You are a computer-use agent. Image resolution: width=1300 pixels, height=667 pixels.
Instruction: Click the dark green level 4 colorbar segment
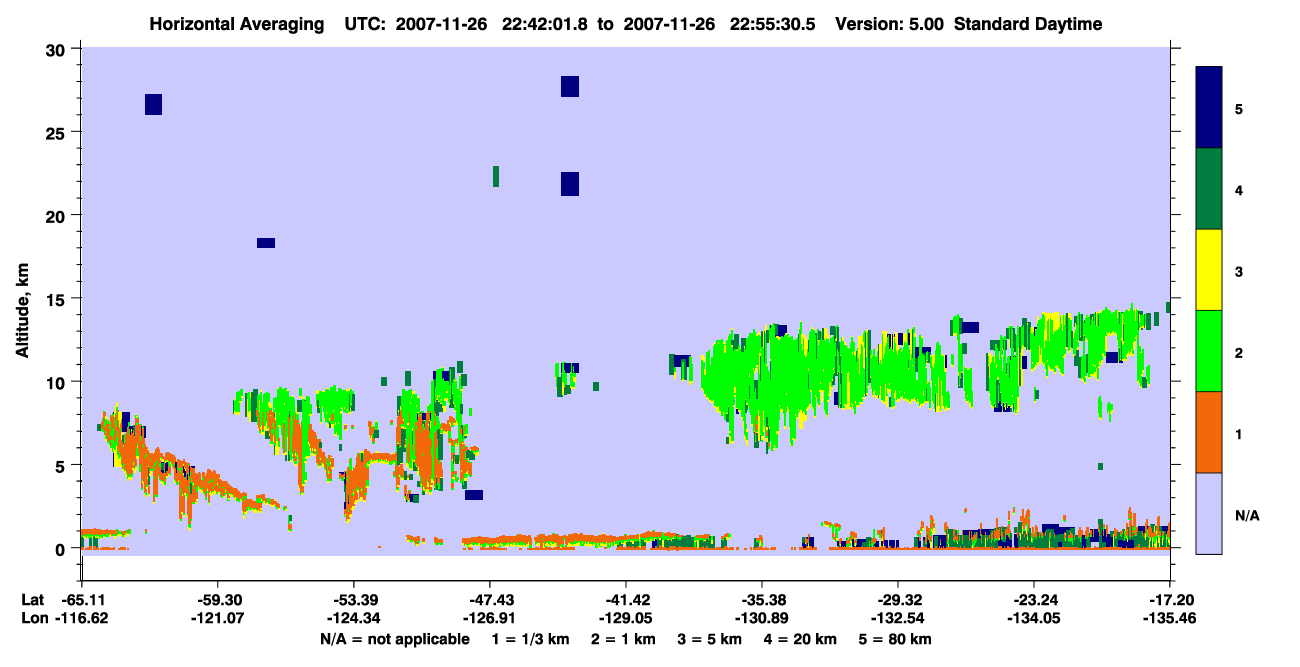(x=1209, y=189)
